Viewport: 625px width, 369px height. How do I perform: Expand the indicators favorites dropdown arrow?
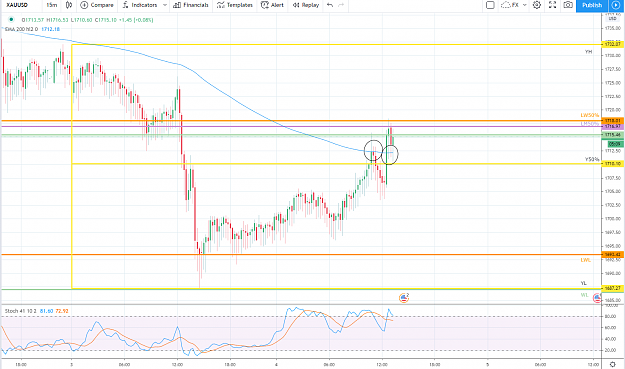coord(165,5)
